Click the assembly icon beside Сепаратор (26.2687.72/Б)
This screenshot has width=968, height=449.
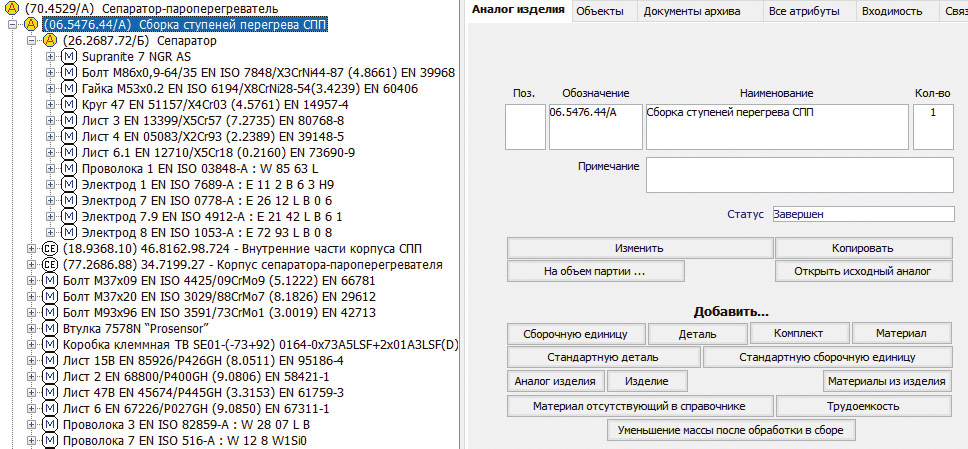coord(49,41)
